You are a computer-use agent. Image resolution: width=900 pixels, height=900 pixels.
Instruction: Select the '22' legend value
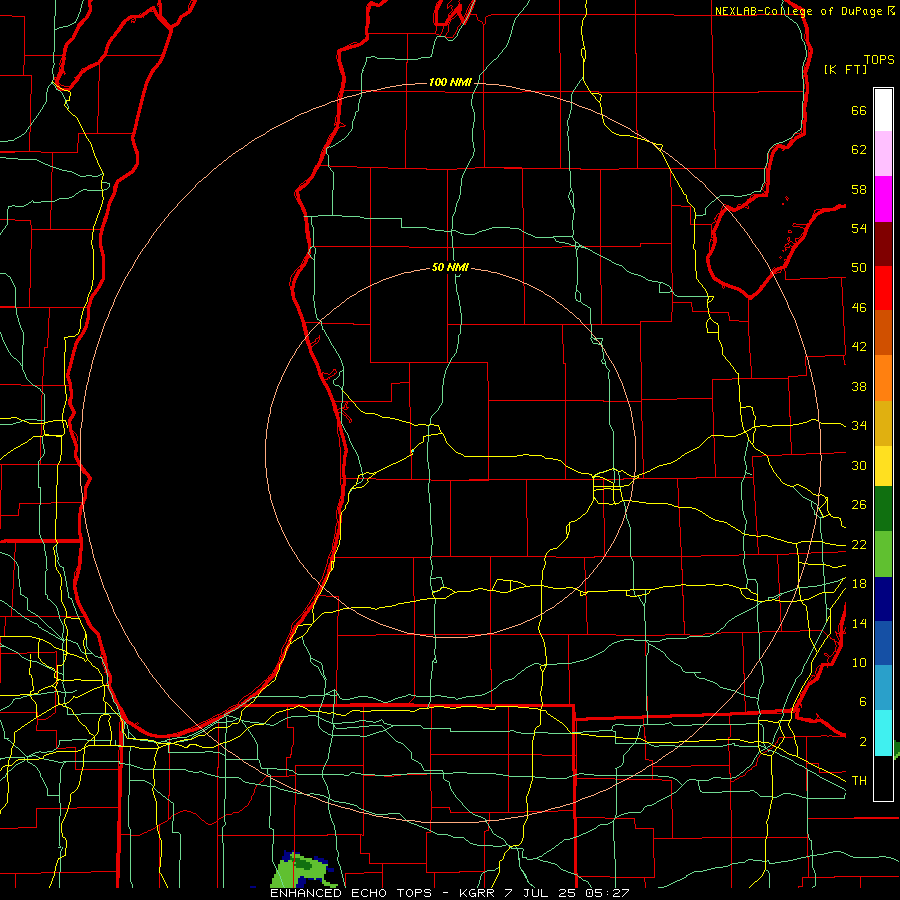[859, 544]
